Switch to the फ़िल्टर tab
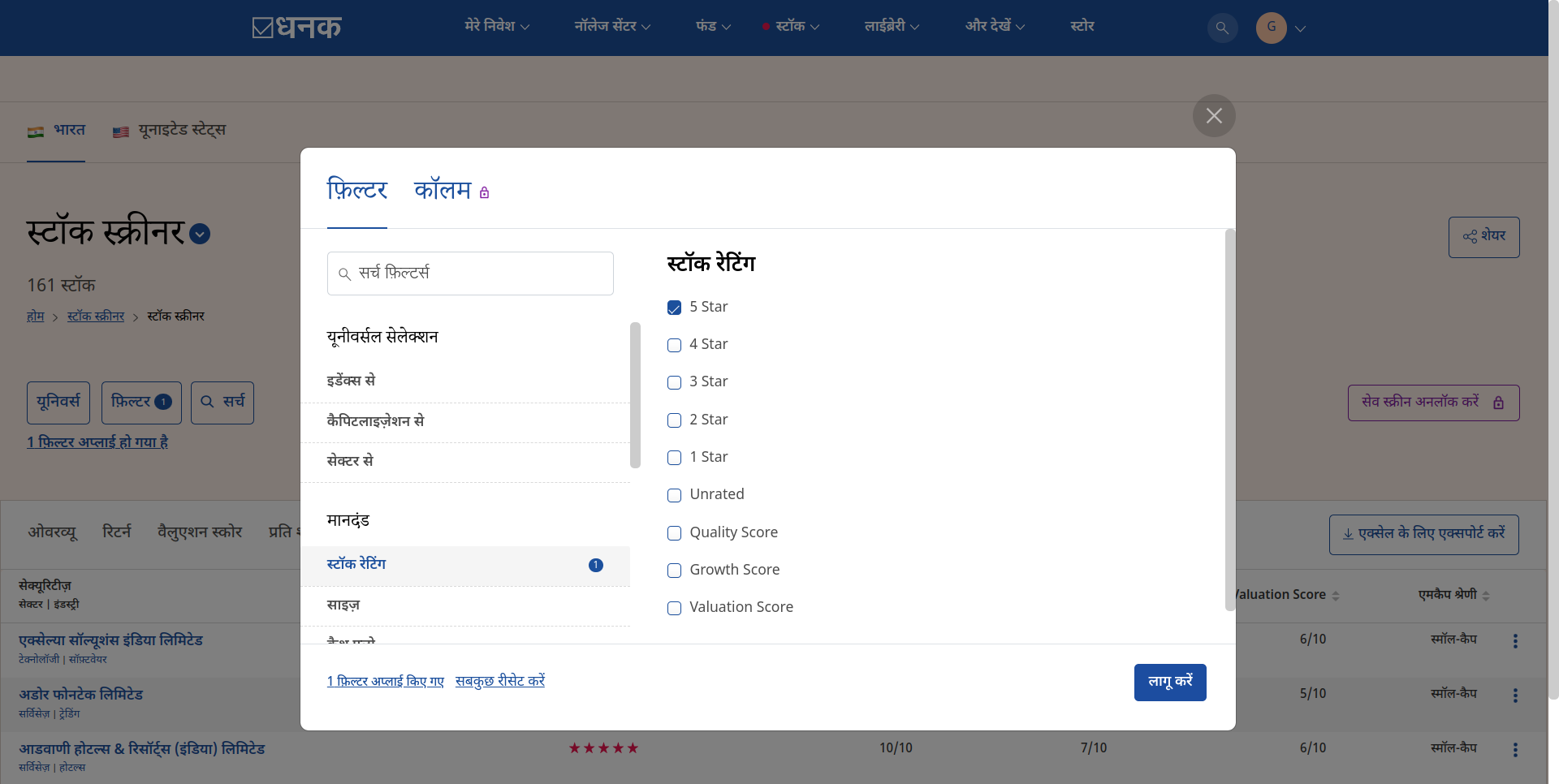The width and height of the screenshot is (1559, 784). 356,191
